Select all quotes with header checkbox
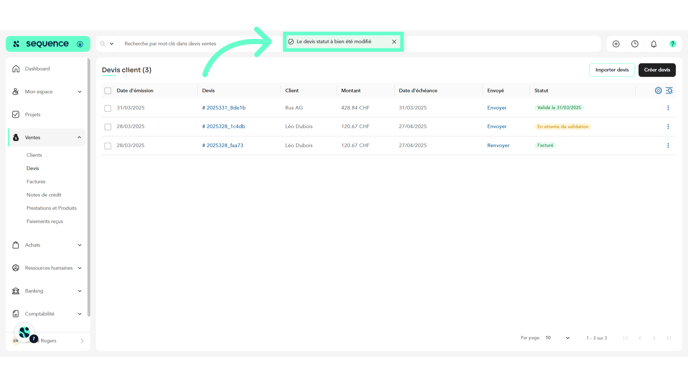688x387 pixels. [108, 91]
